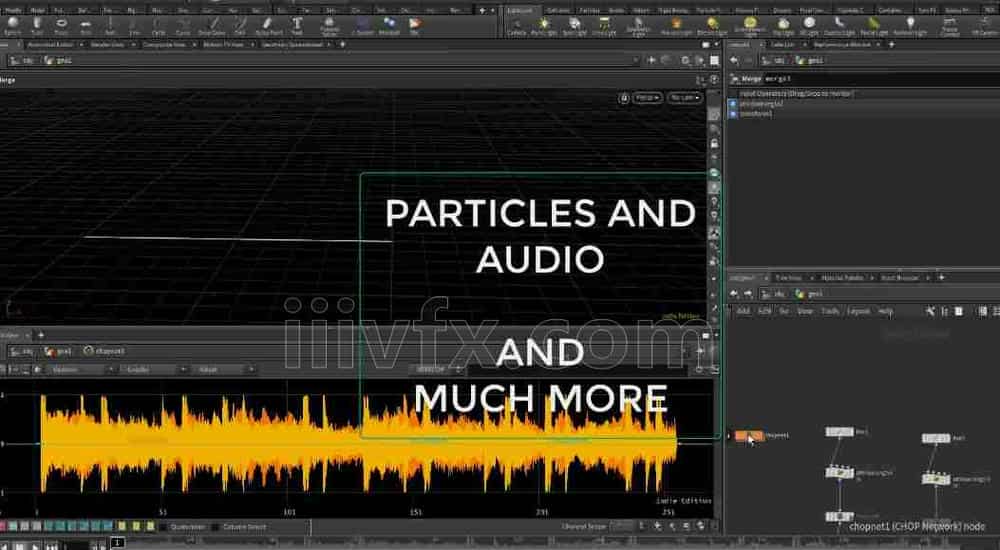The width and height of the screenshot is (1000, 550).
Task: Click back arrow in parameter pane
Action: (x=735, y=61)
